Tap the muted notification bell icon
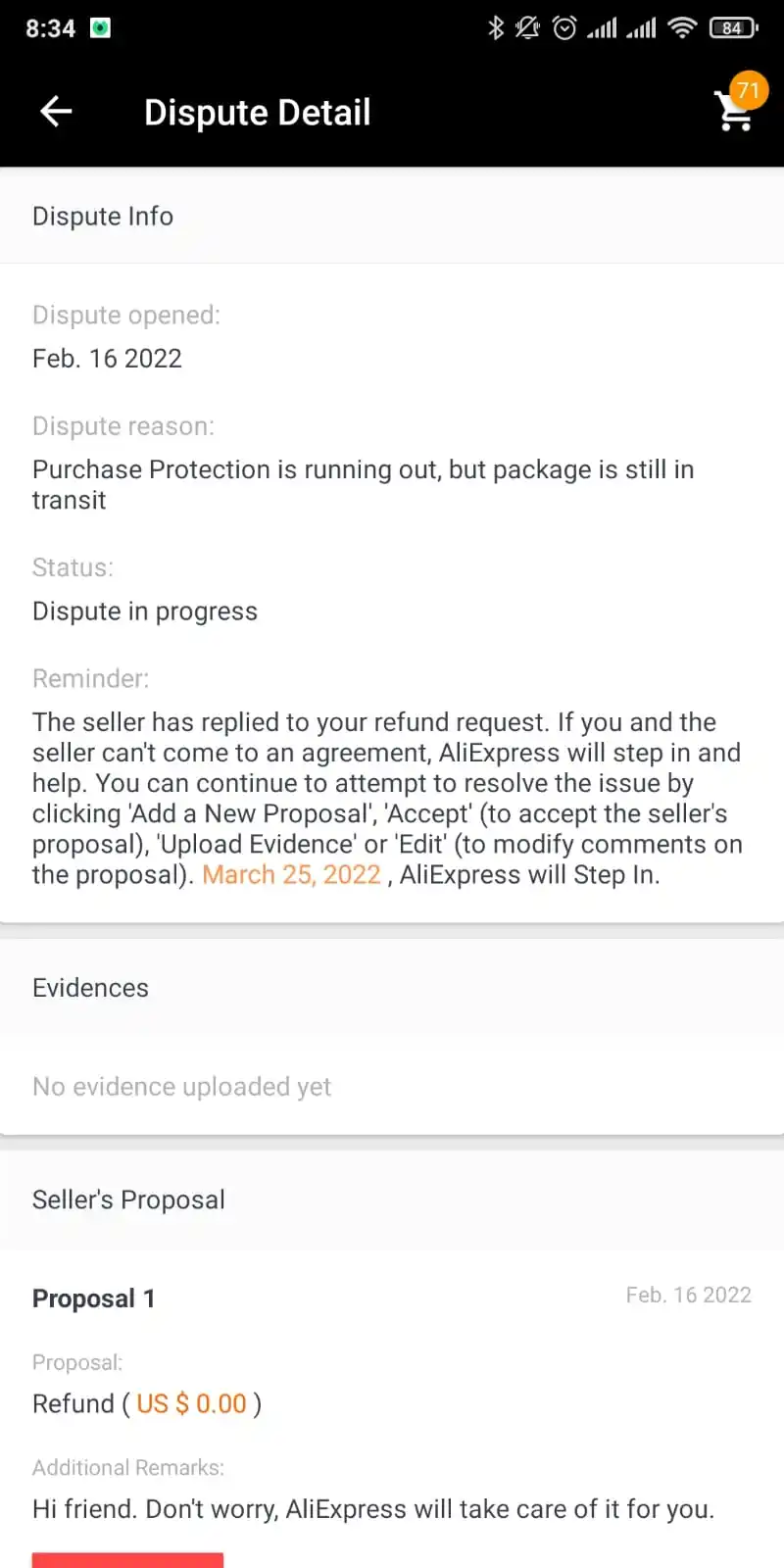The image size is (784, 1568). 528,27
